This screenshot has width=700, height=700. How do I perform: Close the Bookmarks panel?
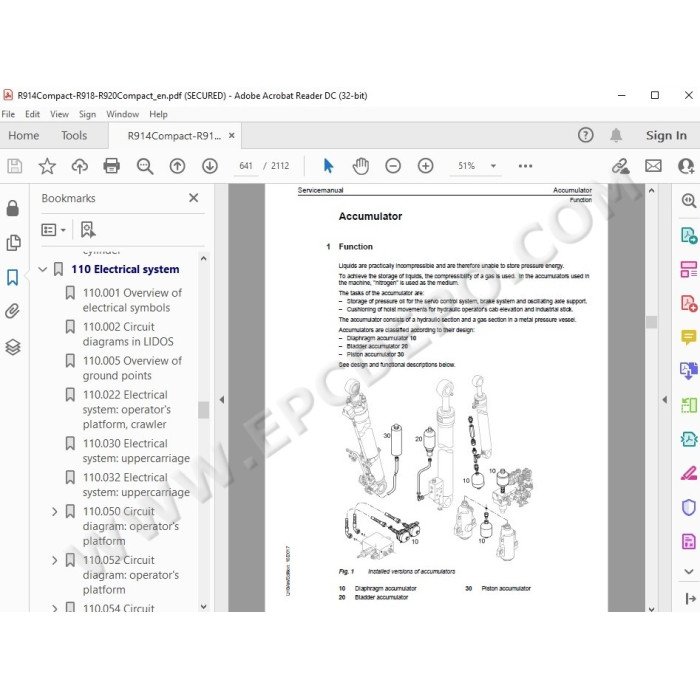[x=193, y=198]
